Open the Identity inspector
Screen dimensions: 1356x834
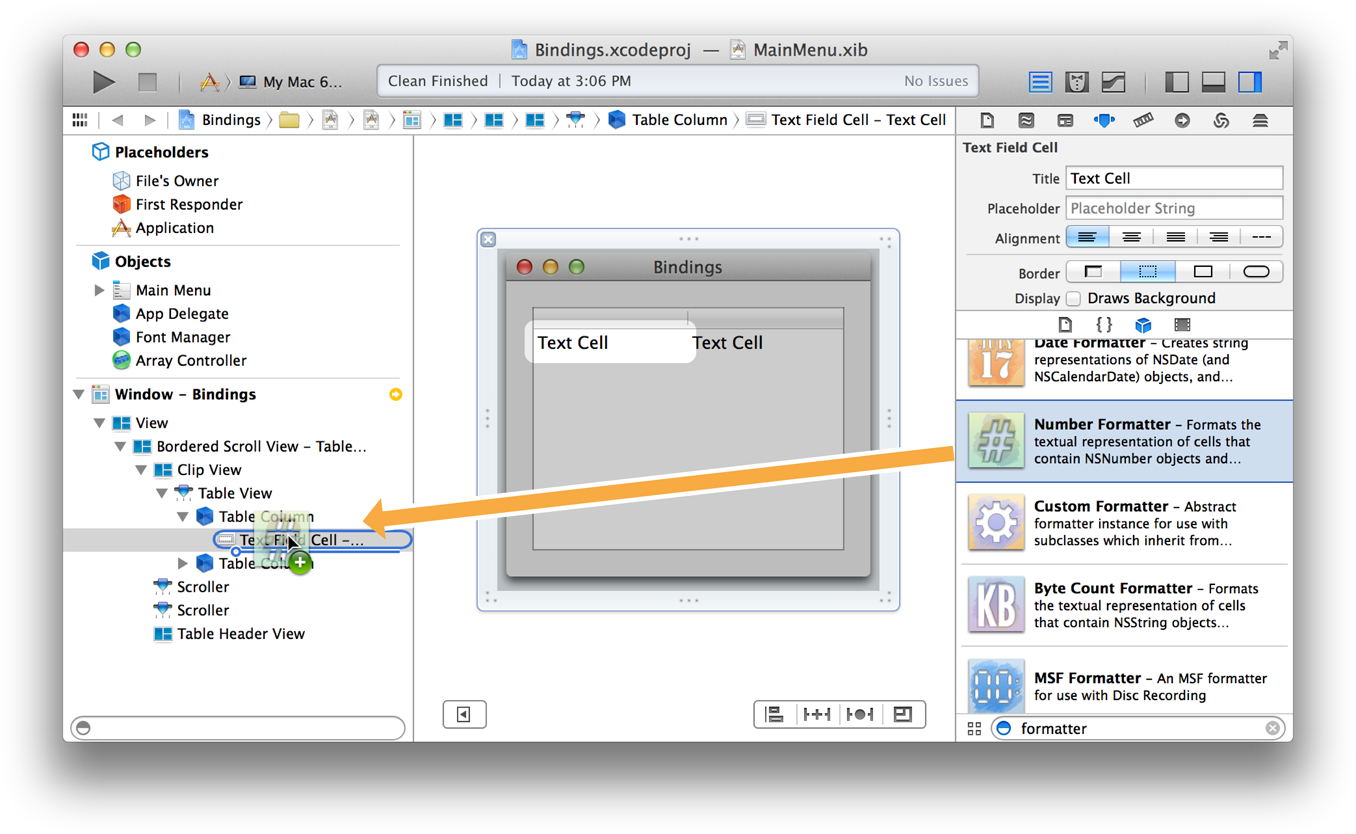1065,120
